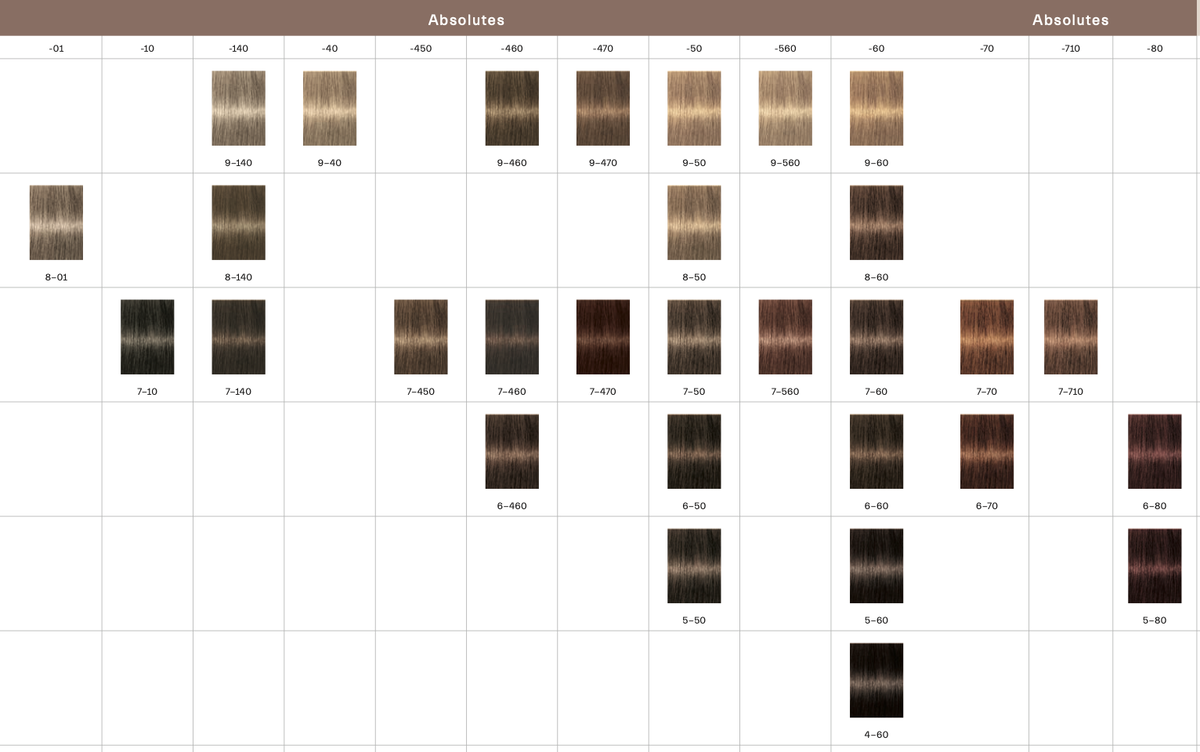Select the 9-560 blonde swatch

785,108
